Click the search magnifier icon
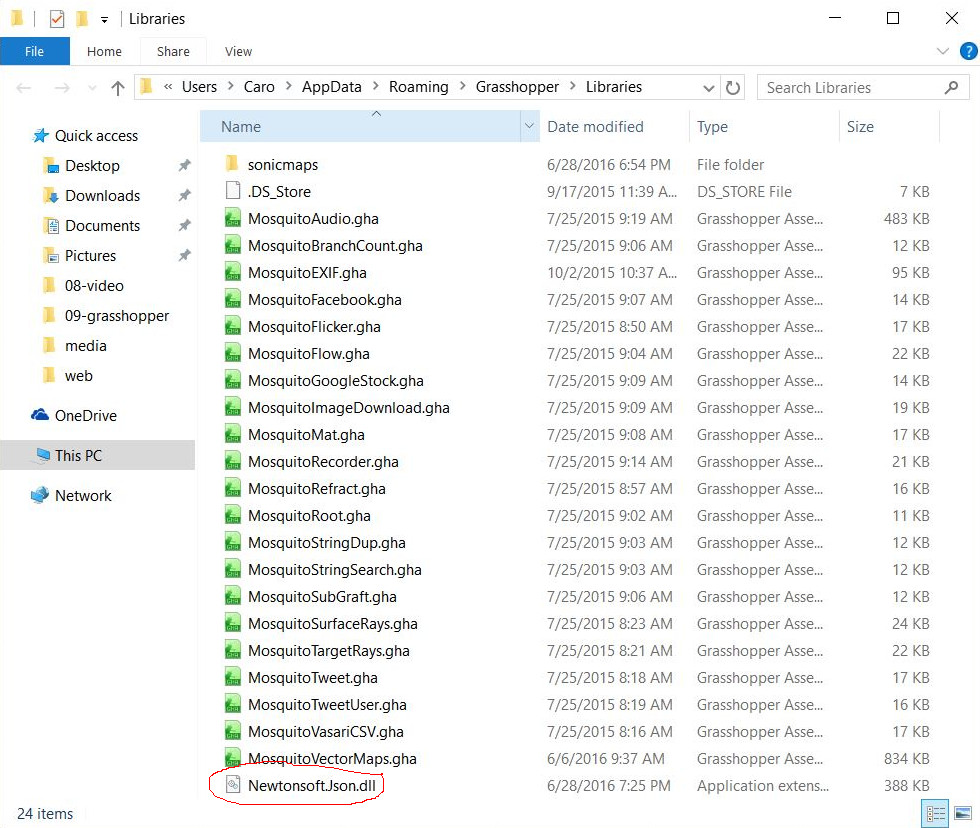Viewport: 980px width, 828px height. (x=951, y=87)
